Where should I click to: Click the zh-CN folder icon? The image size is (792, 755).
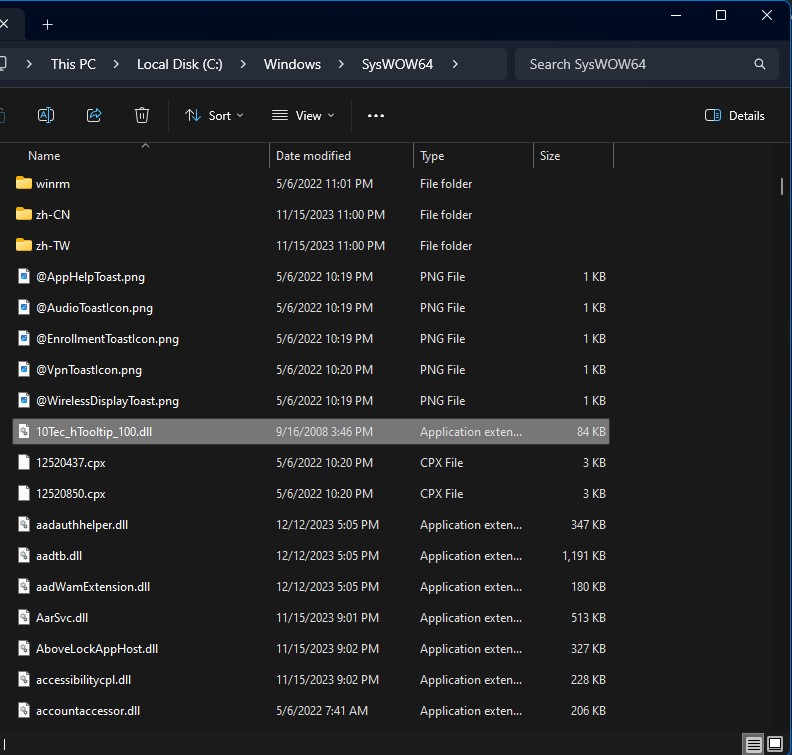(24, 214)
